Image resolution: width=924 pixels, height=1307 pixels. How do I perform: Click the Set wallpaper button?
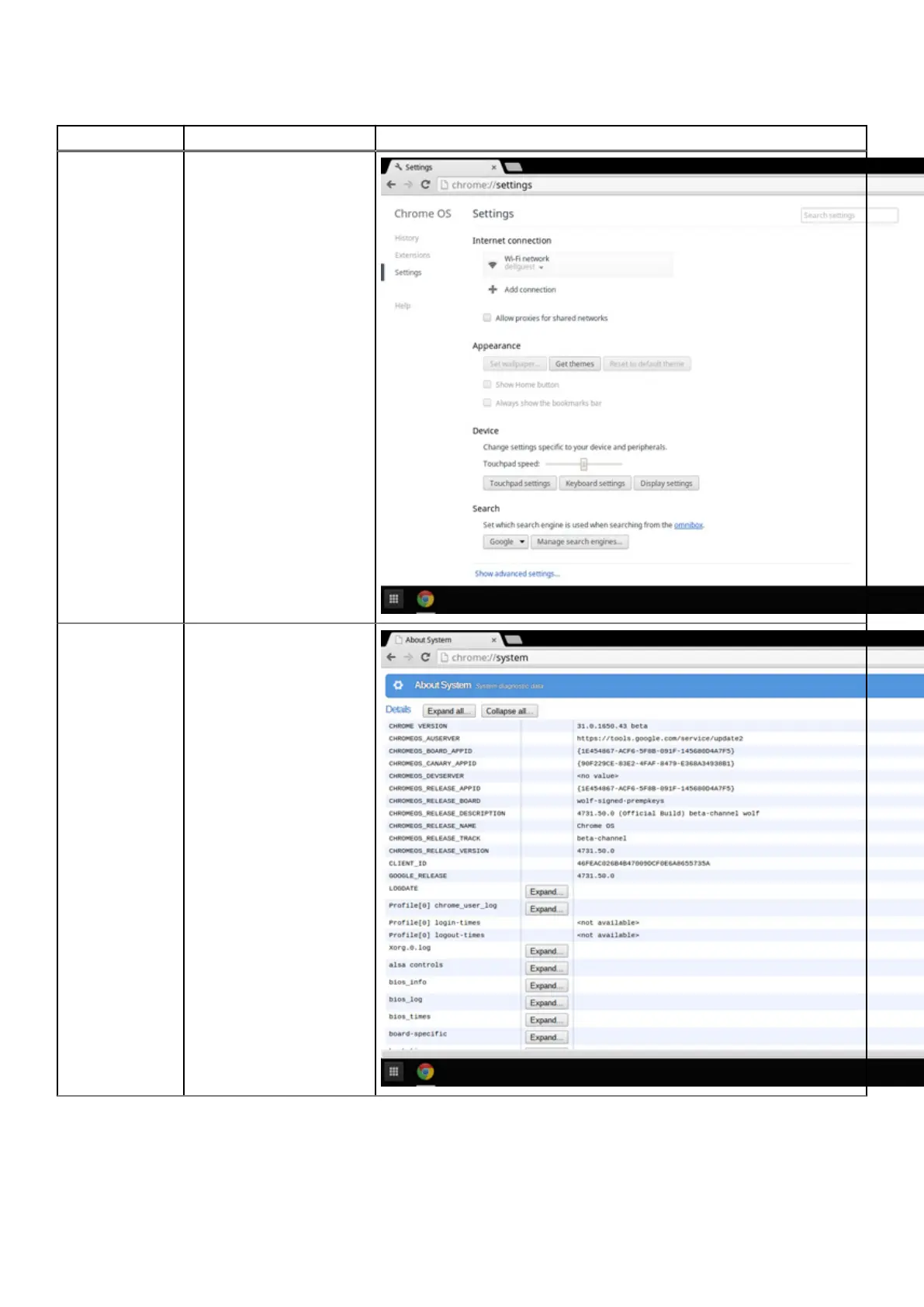click(x=514, y=364)
